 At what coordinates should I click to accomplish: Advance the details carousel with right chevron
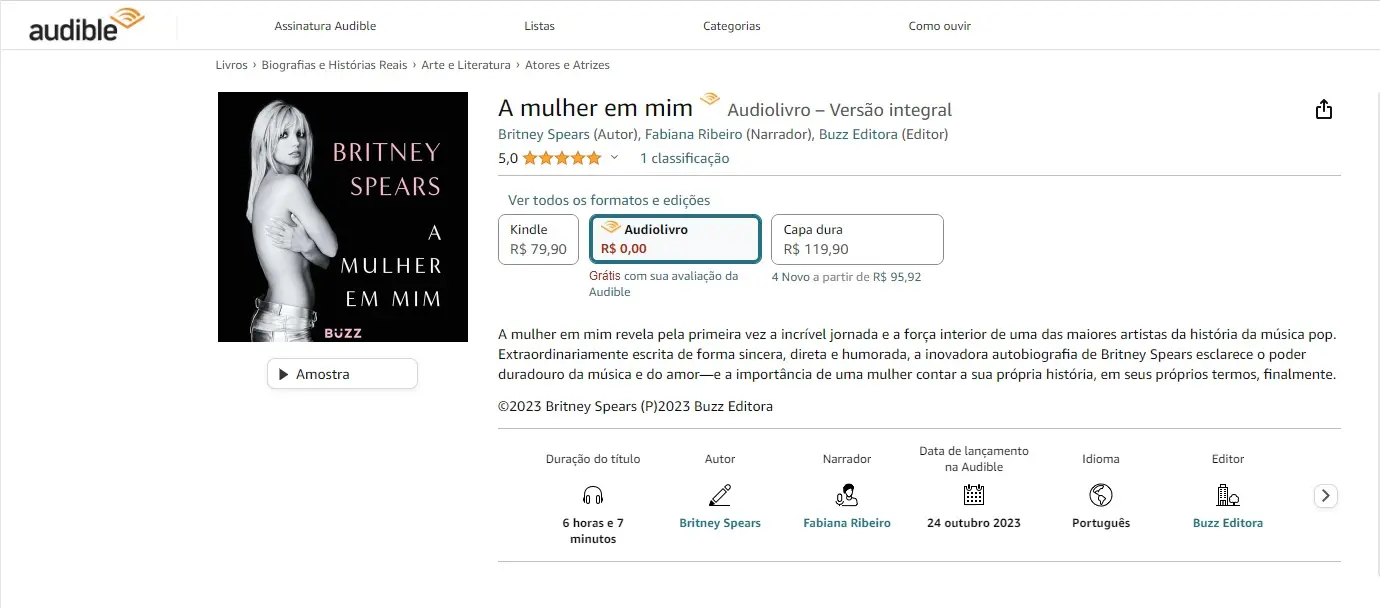pyautogui.click(x=1325, y=495)
